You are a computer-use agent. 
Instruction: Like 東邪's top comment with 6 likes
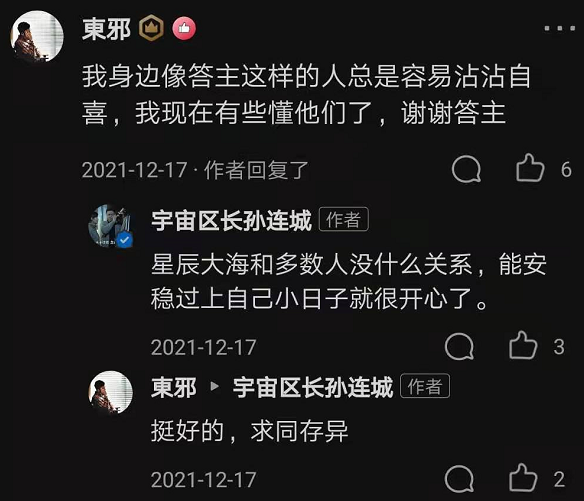pos(530,168)
